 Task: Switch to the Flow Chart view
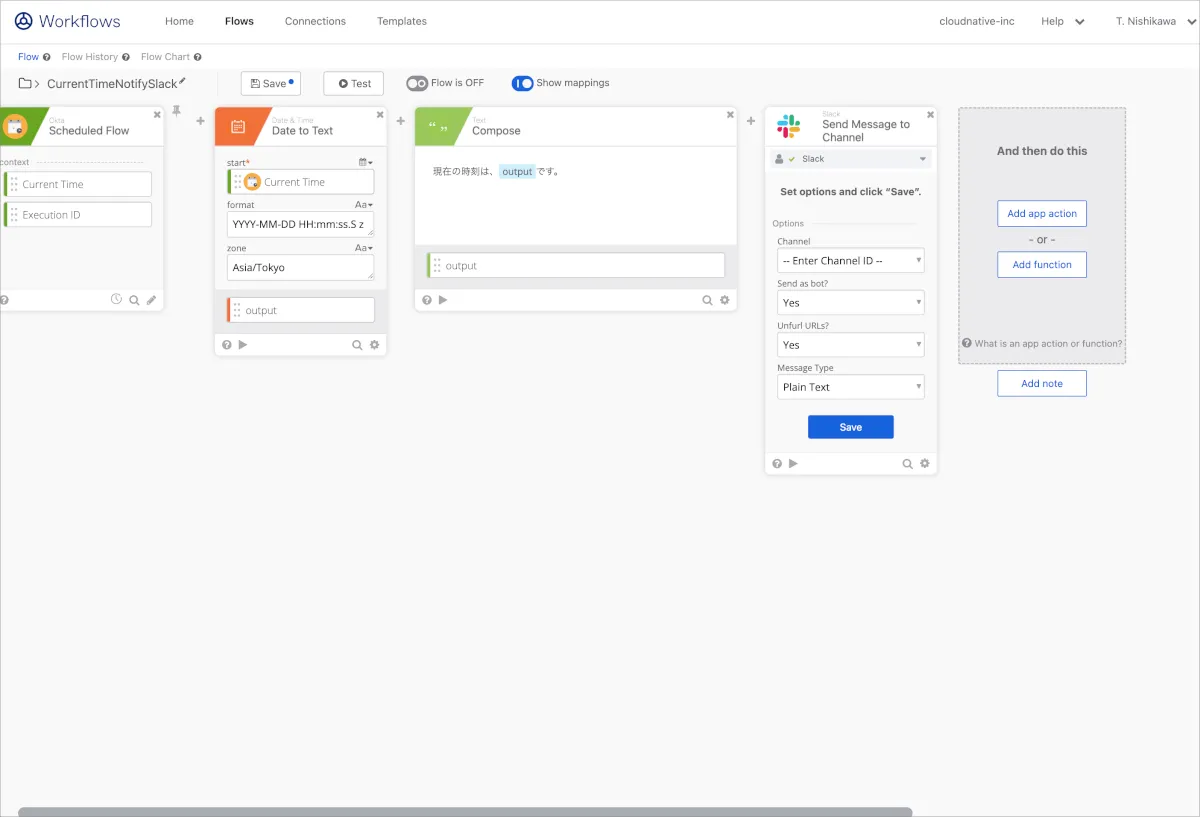(165, 57)
